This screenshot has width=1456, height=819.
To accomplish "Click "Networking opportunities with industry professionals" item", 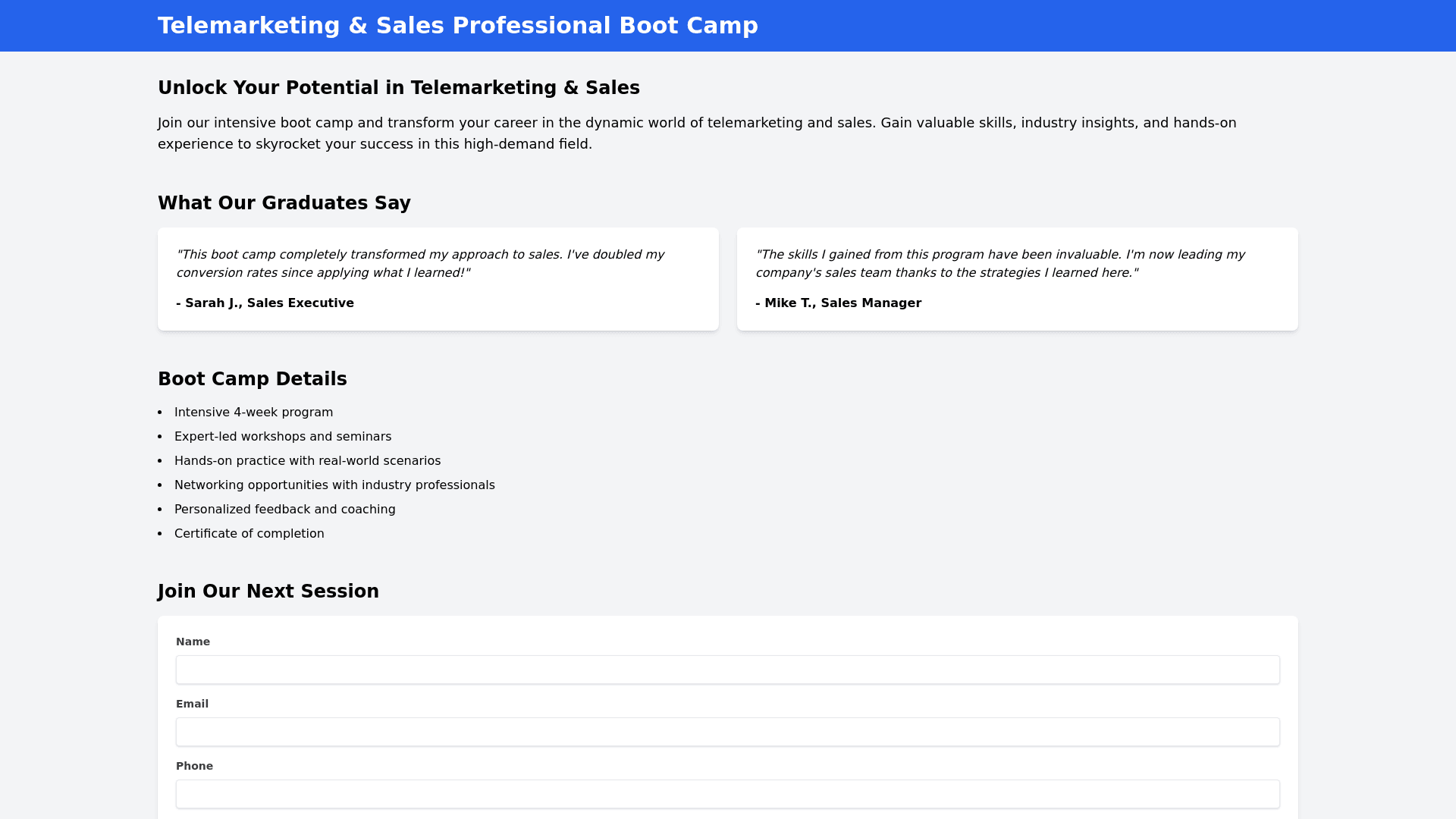I will [x=334, y=485].
